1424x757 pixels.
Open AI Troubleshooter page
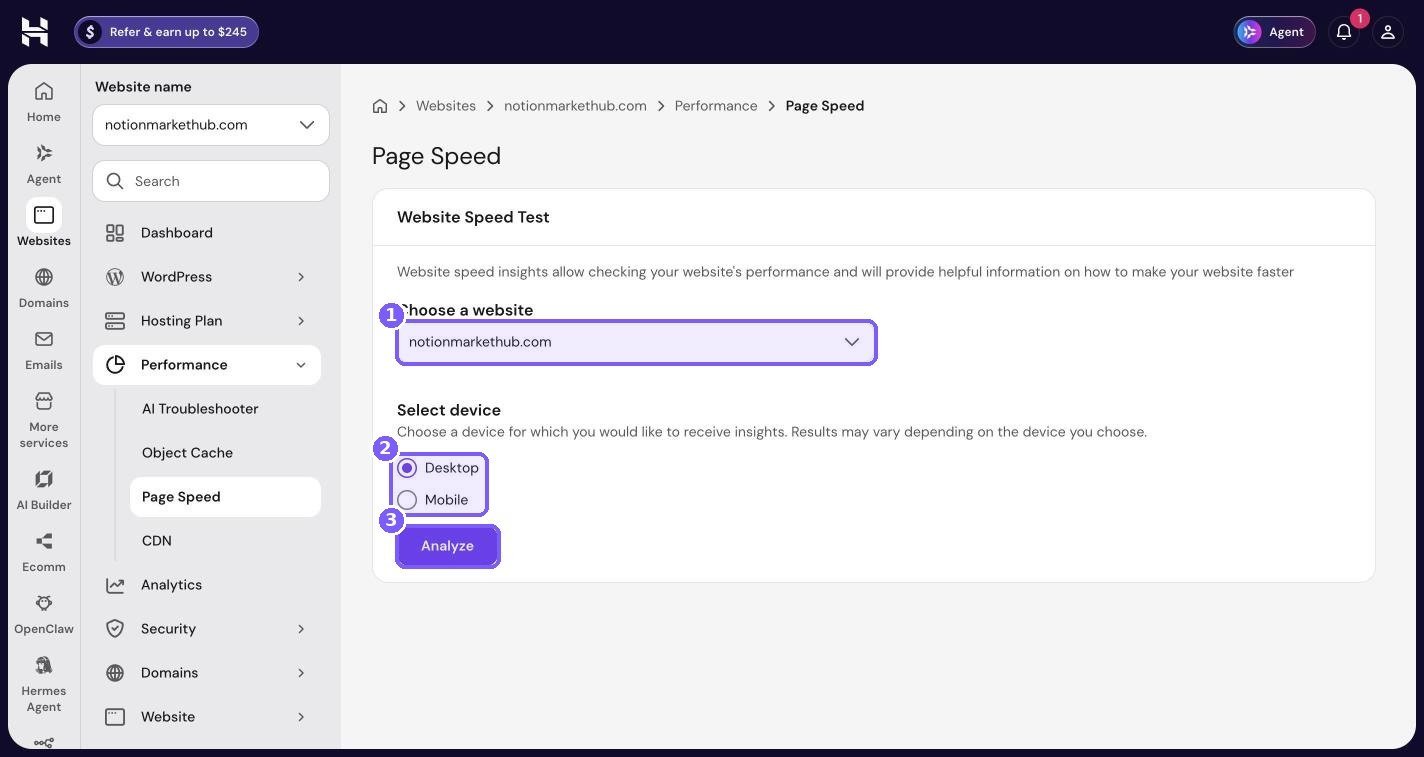pyautogui.click(x=225, y=409)
